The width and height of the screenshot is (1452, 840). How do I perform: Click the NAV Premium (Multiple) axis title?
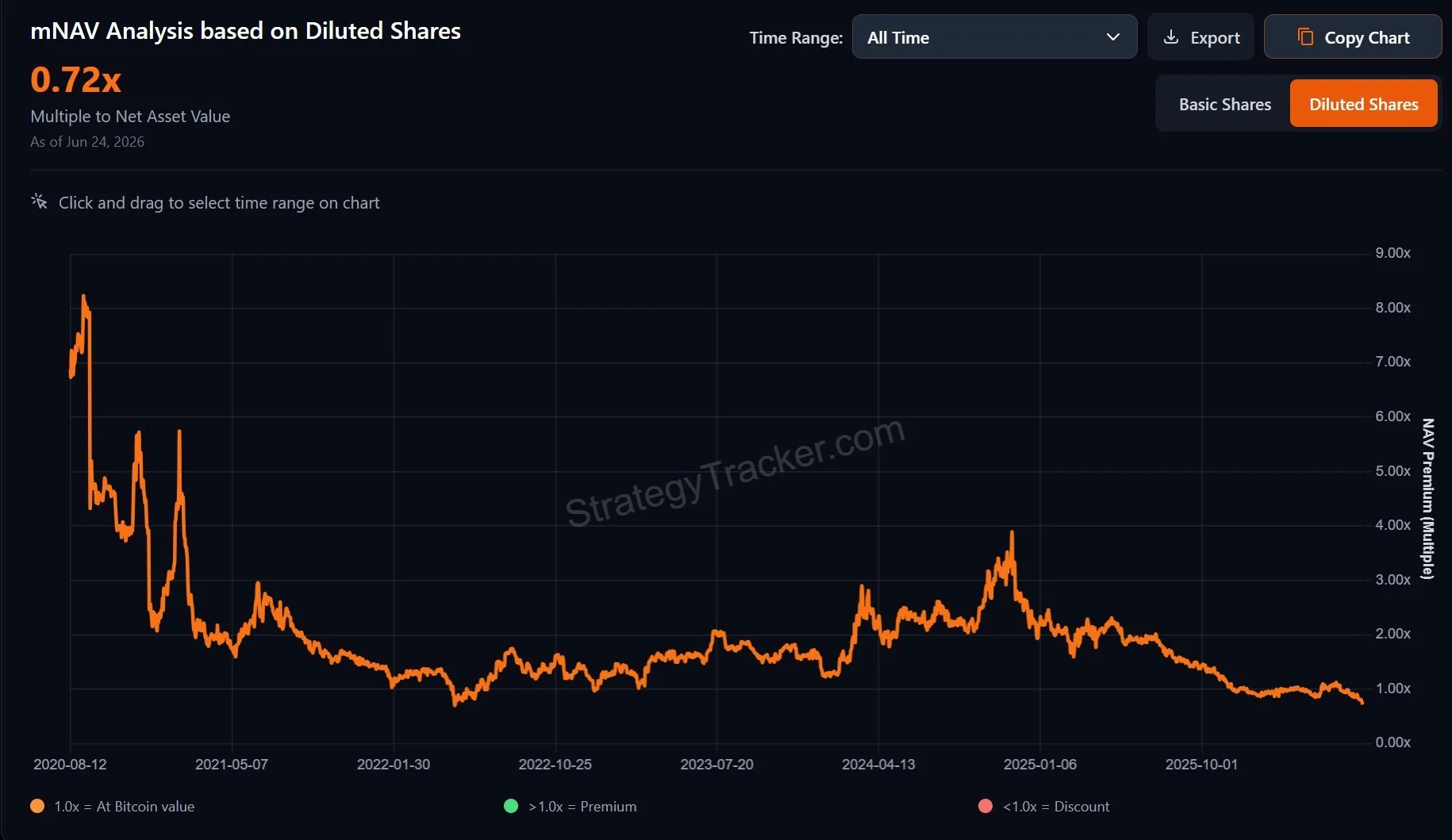[1427, 498]
